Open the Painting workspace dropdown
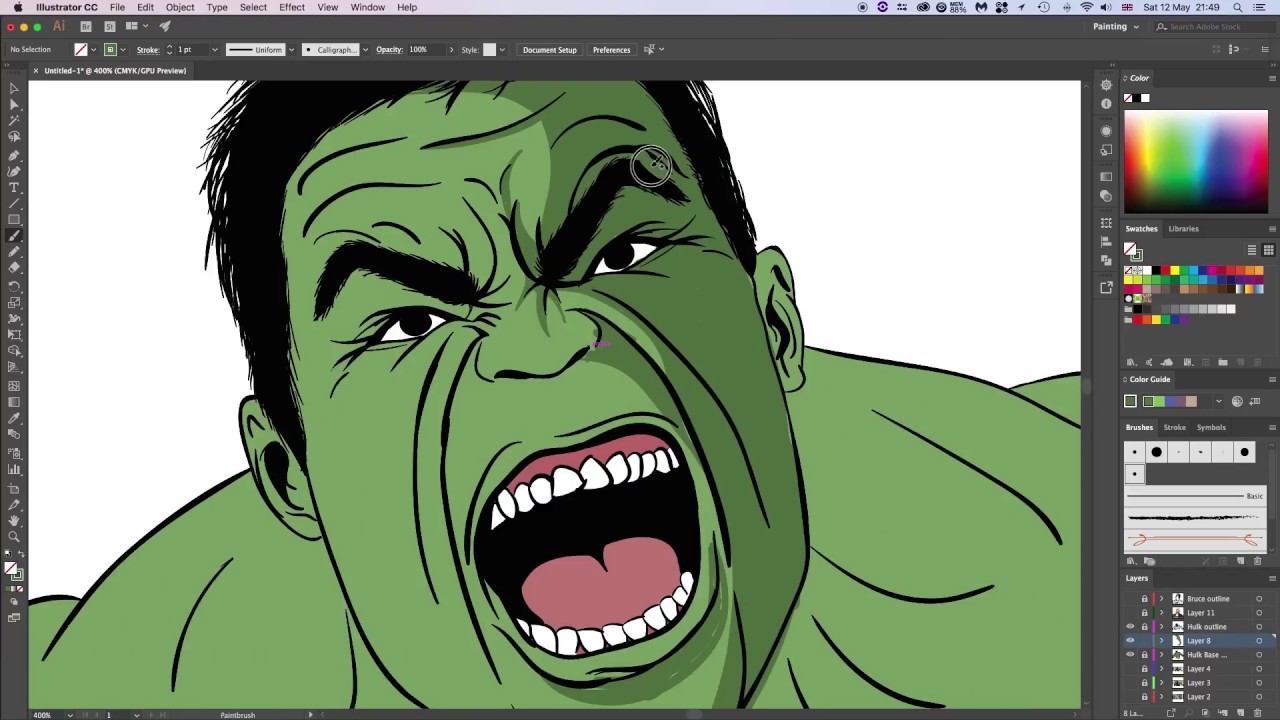 [1116, 27]
